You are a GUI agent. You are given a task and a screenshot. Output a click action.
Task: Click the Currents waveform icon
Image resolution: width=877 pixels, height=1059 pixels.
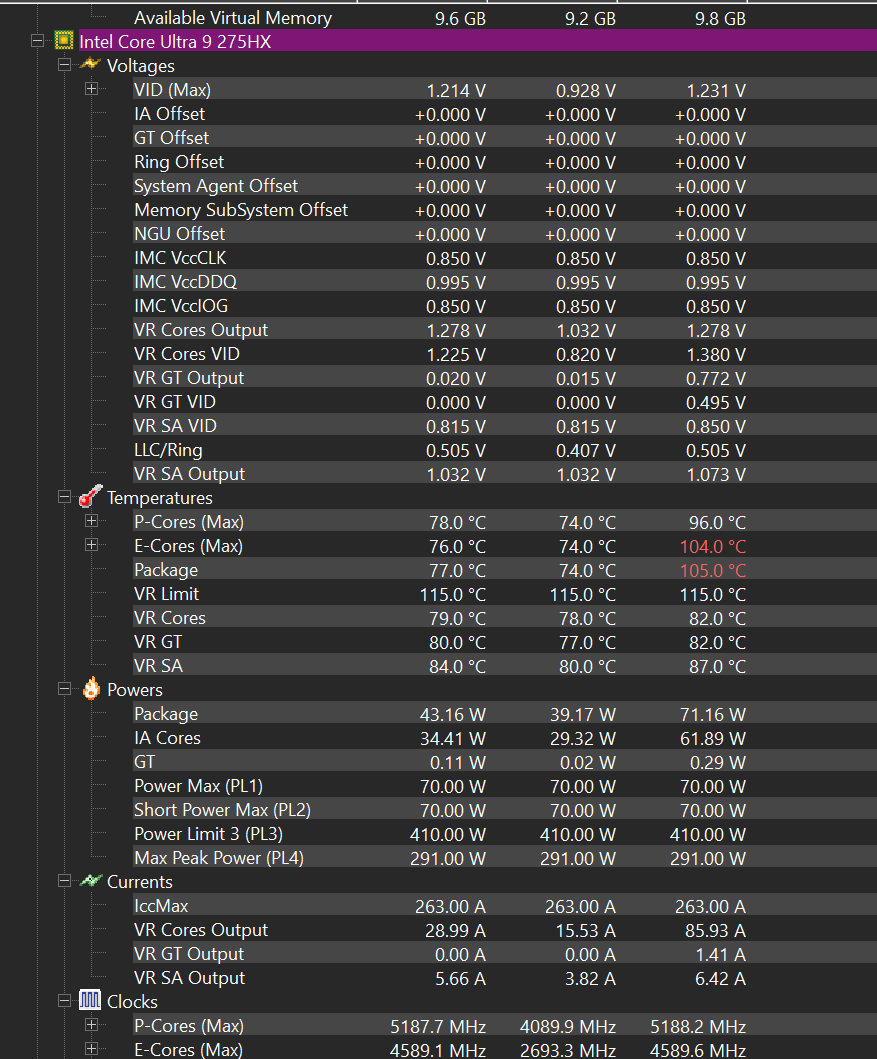pos(90,881)
